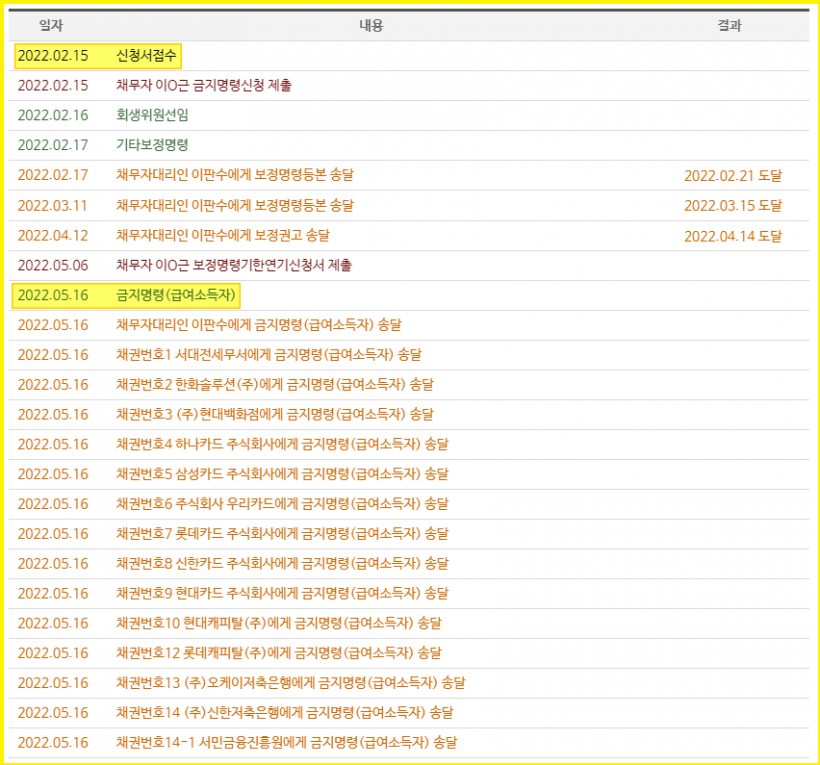Click 채권번호9 현대카드 주식회사 row
820x765 pixels.
coord(409,593)
